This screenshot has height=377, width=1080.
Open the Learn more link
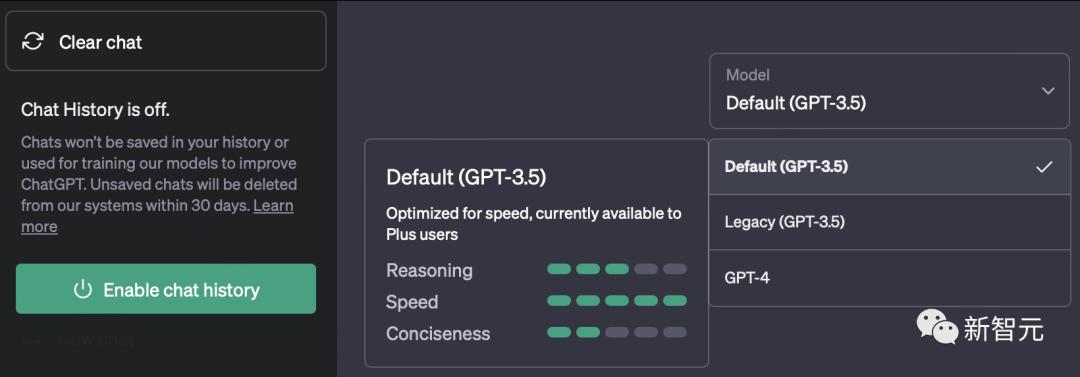click(157, 216)
